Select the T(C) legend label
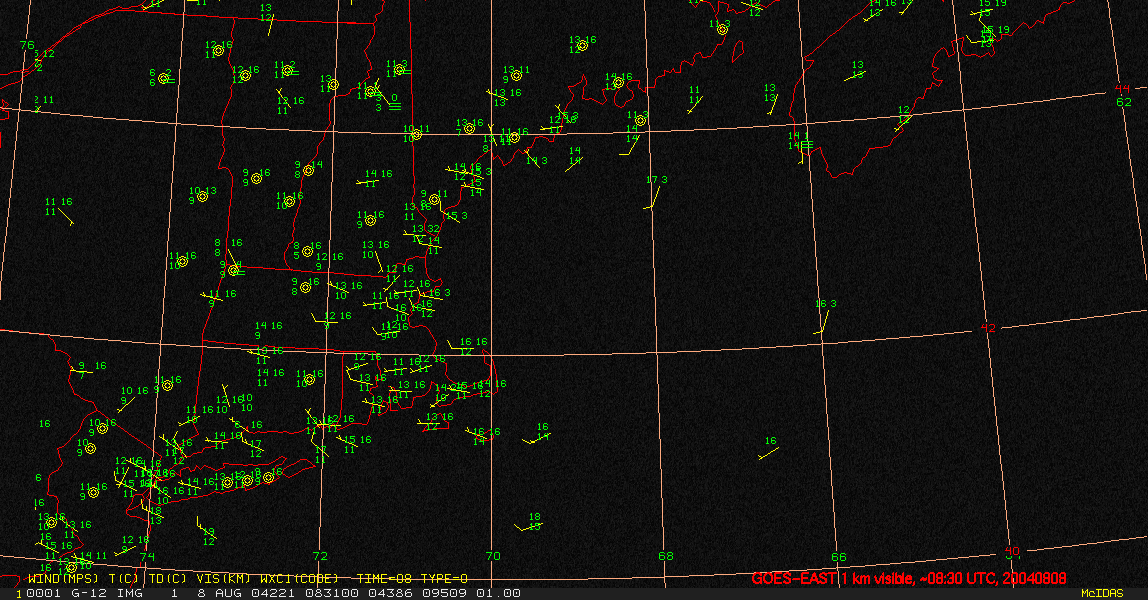Screen dimensions: 1148x600 [124, 579]
